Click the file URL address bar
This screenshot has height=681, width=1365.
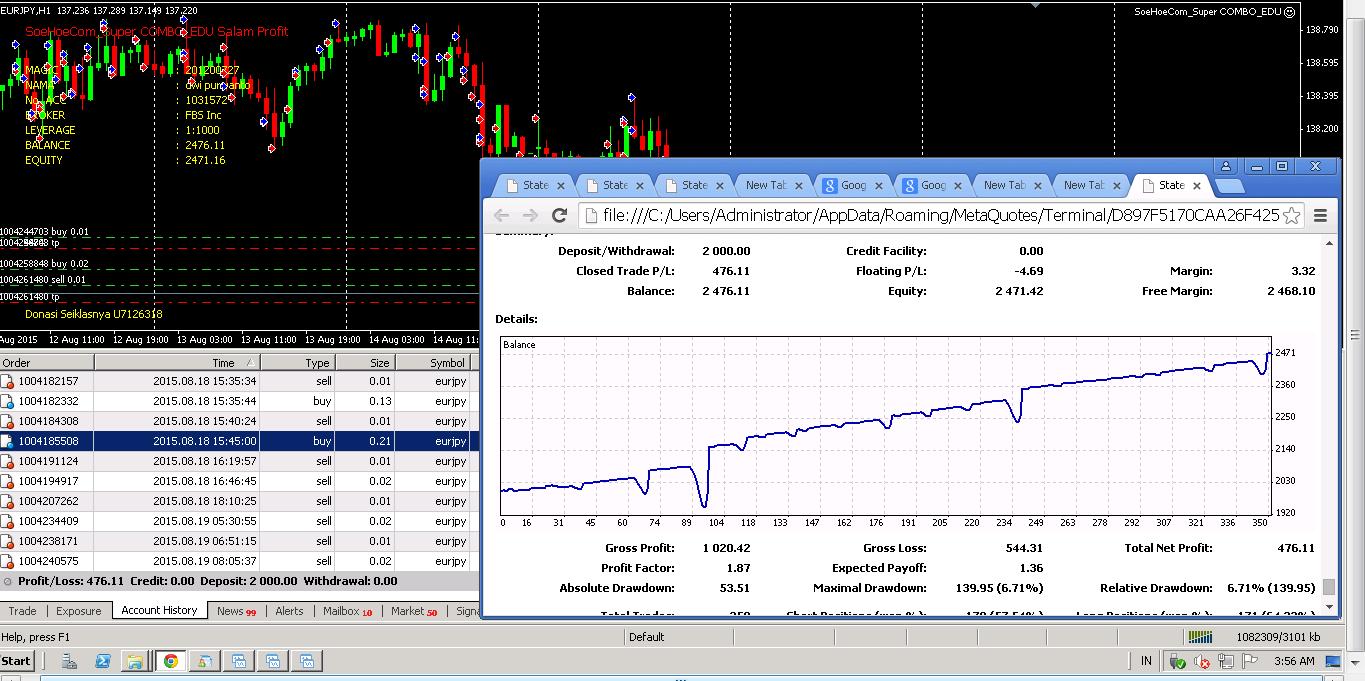pos(930,215)
